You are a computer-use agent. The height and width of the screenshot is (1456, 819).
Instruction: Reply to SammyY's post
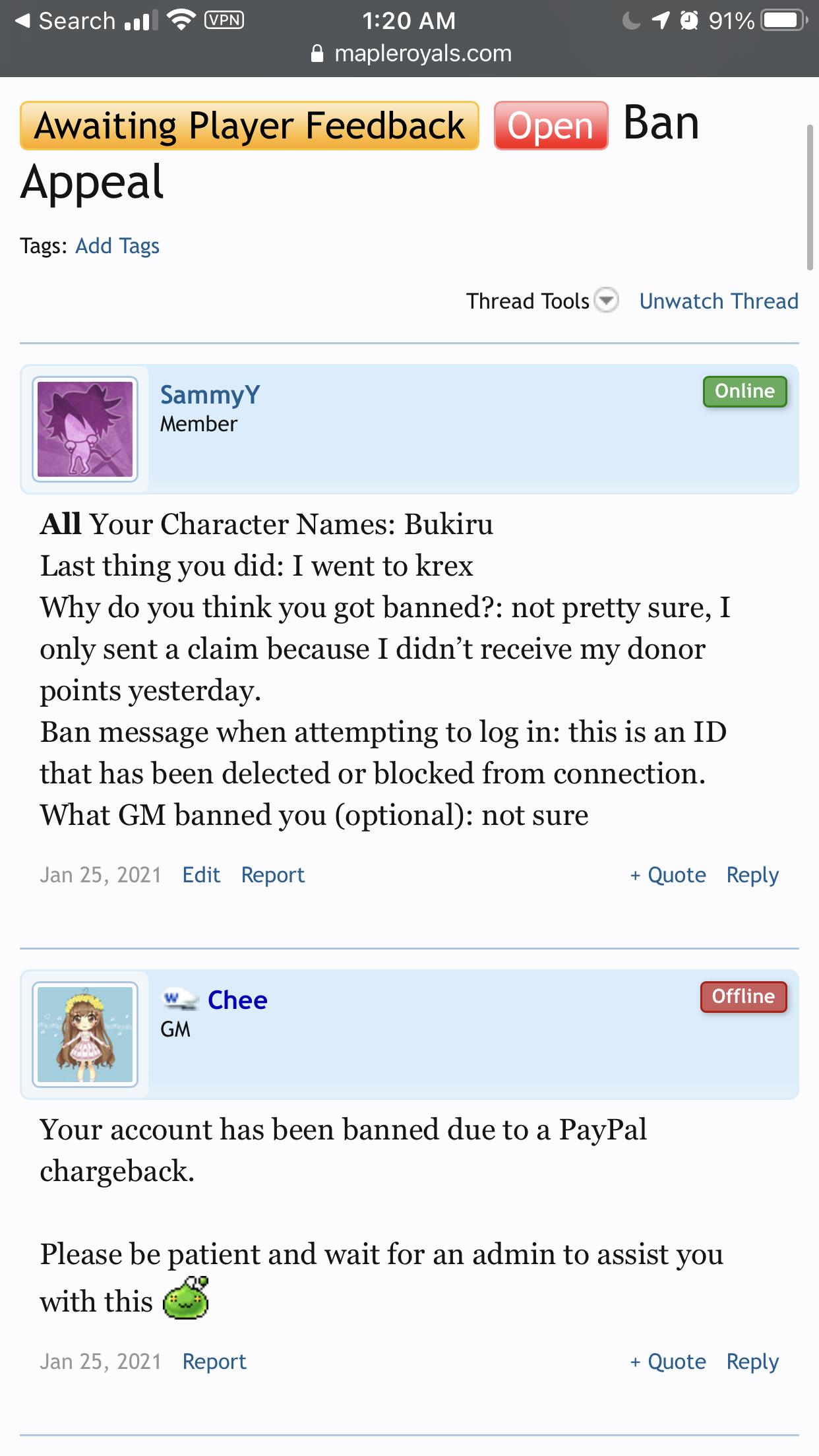752,875
